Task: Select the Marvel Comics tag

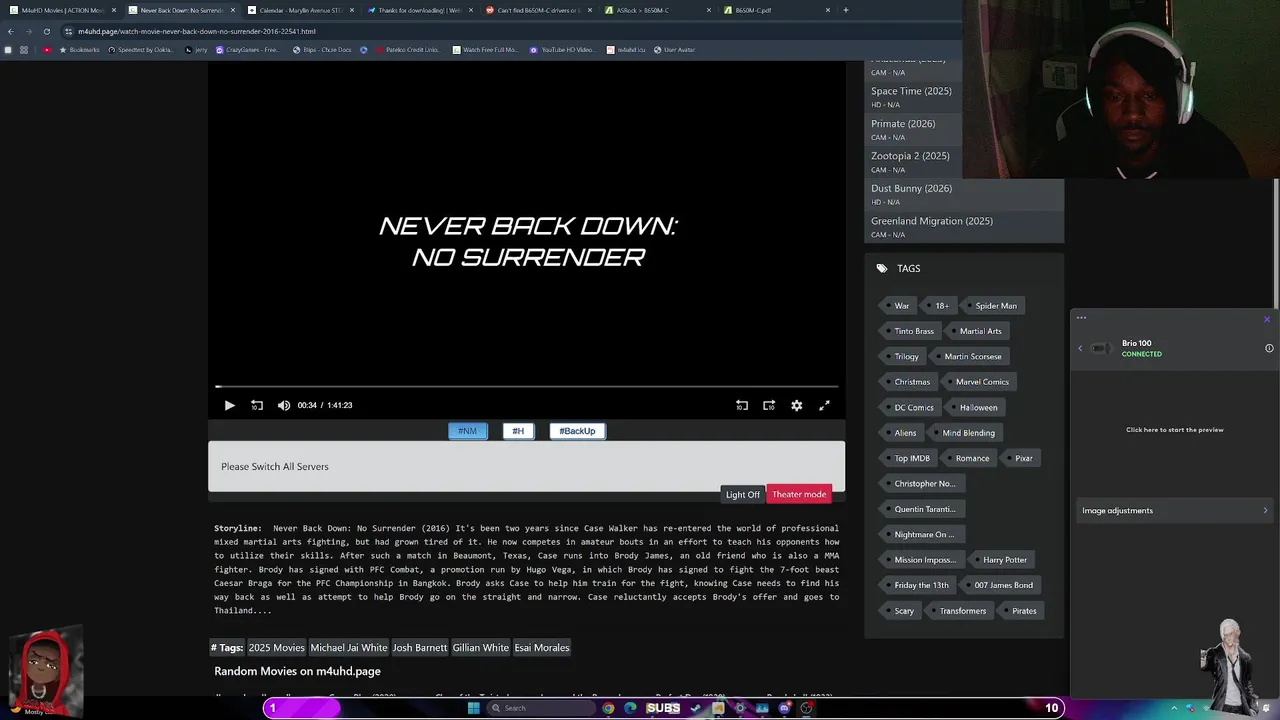Action: 981,382
